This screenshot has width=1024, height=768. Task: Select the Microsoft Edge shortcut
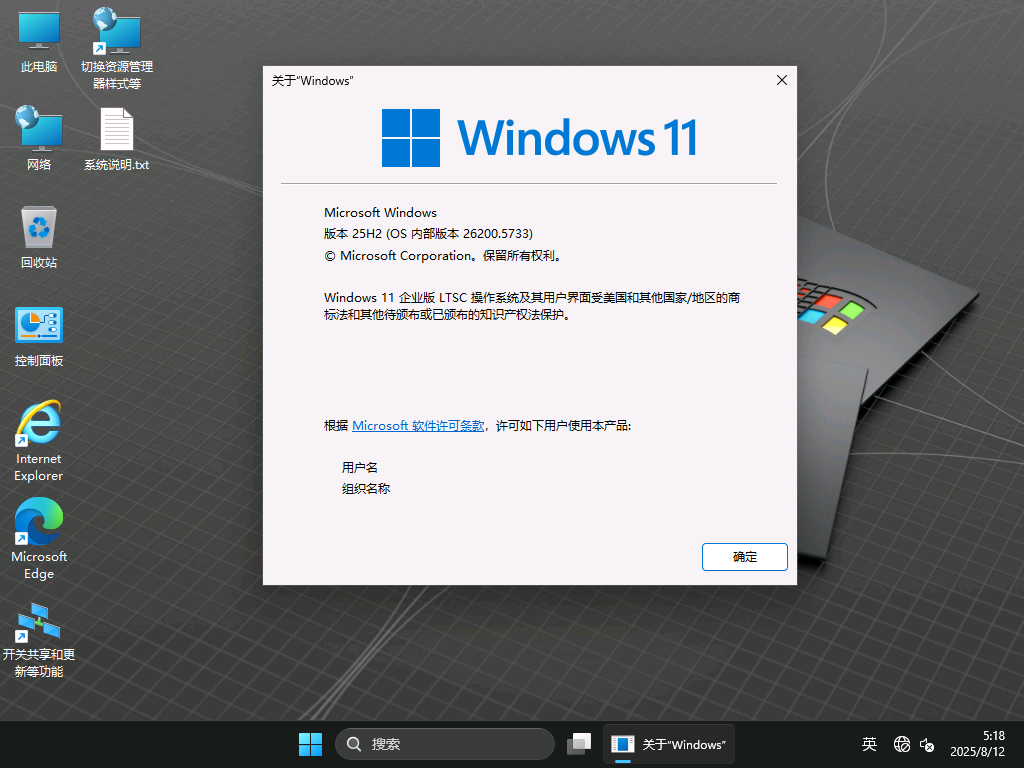(x=39, y=539)
